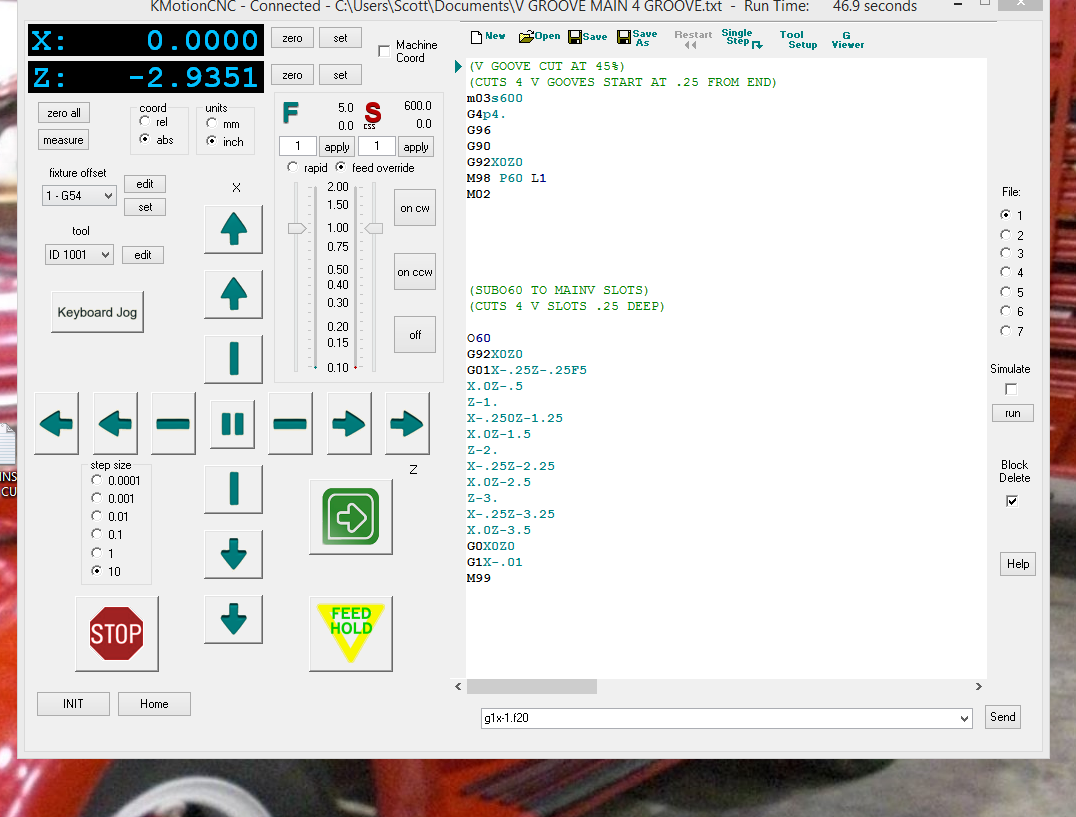Viewport: 1076px width, 817px height.
Task: Enable the Machine Coord checkbox
Action: [x=385, y=51]
